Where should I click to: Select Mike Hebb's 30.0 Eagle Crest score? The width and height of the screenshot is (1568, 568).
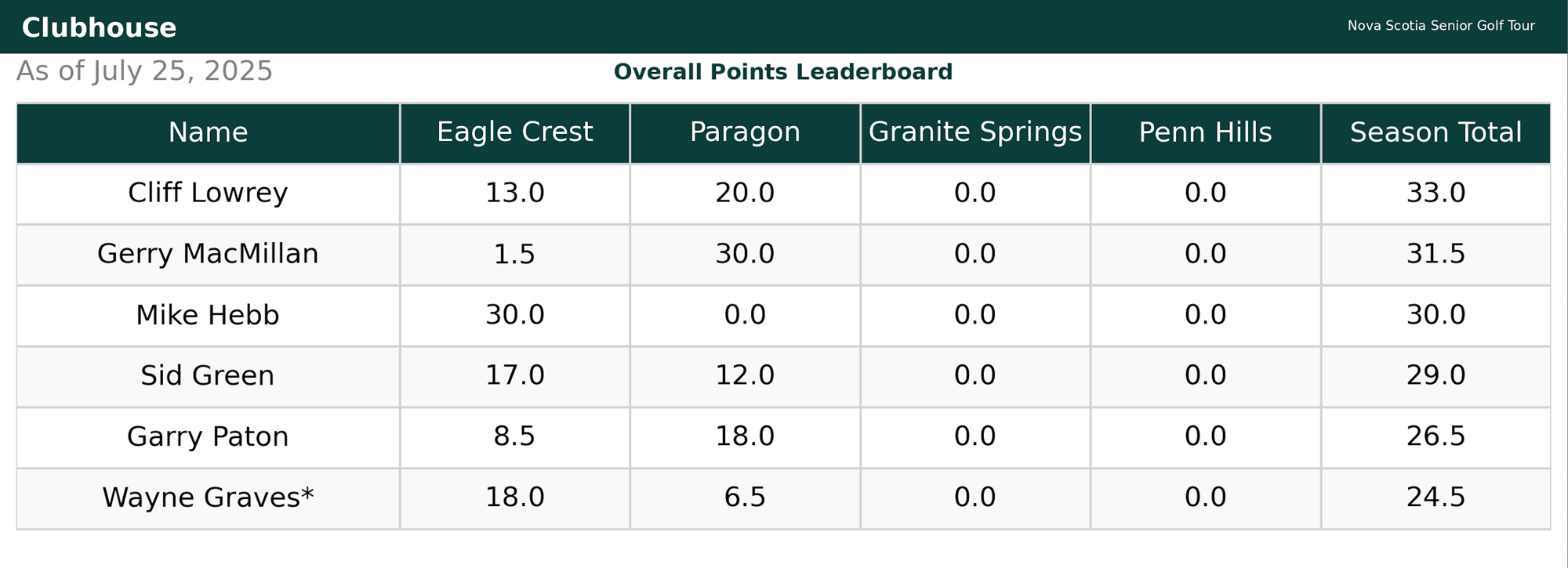(x=515, y=316)
